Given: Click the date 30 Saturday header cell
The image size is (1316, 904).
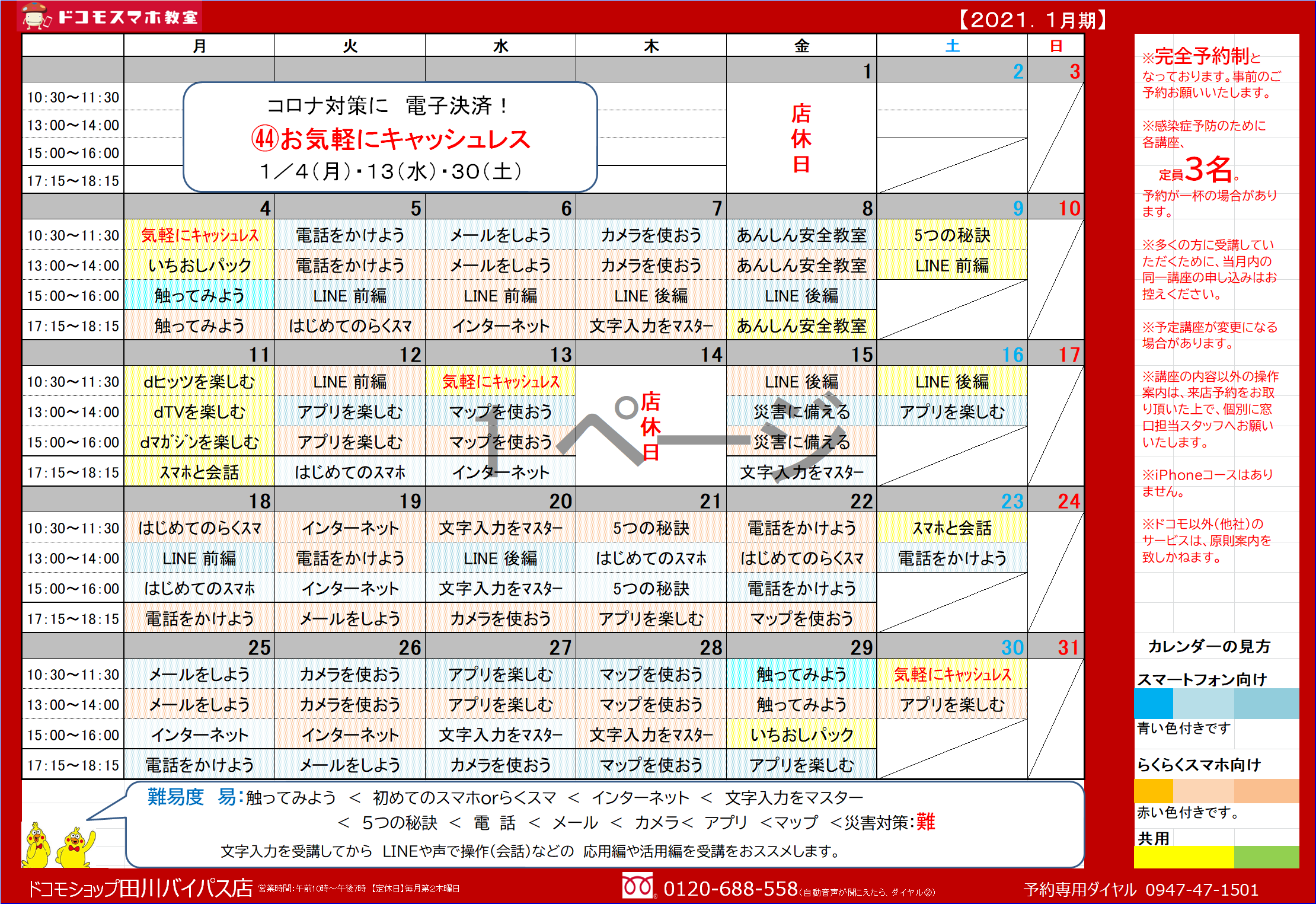Looking at the screenshot, I should [952, 647].
